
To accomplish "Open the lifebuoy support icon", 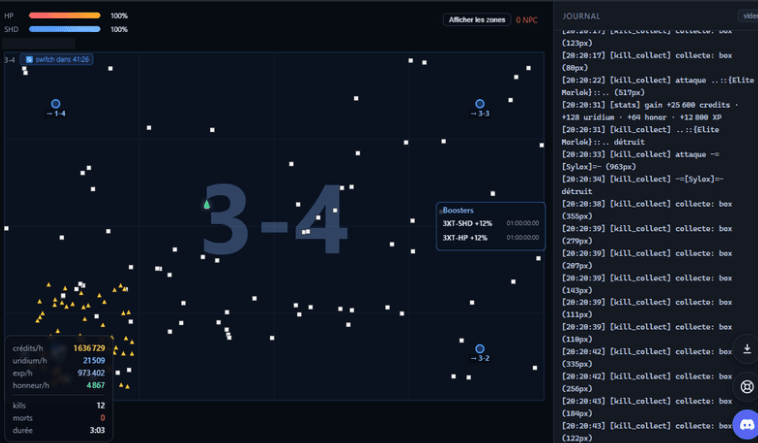I will tap(747, 387).
